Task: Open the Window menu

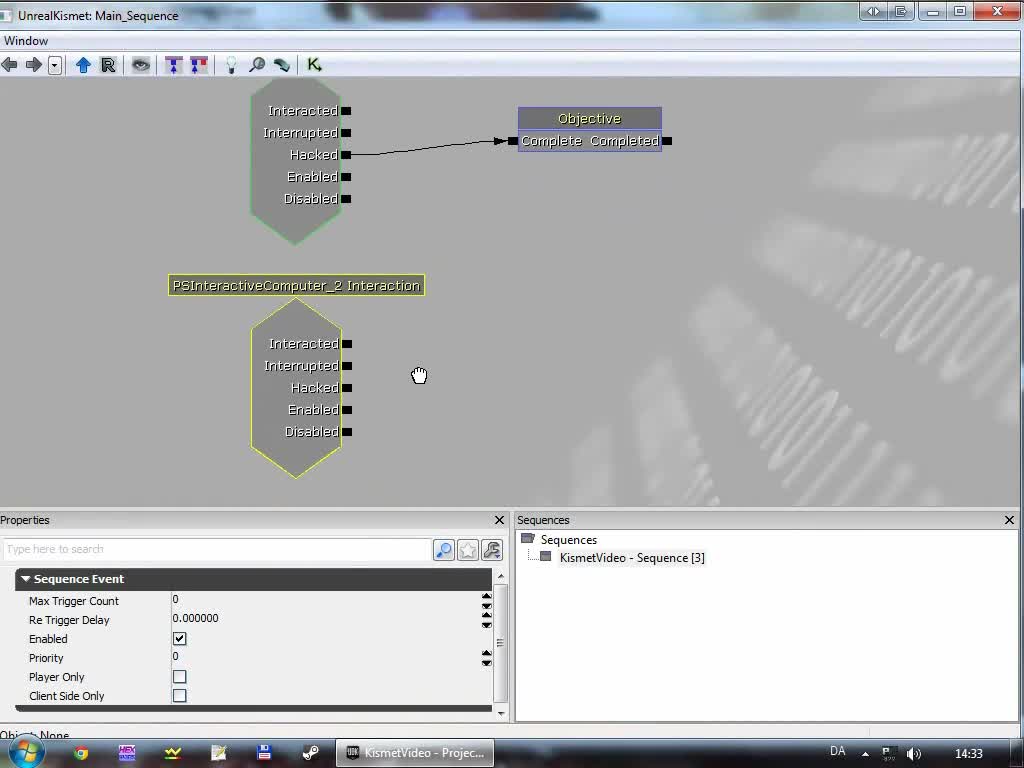Action: 26,40
